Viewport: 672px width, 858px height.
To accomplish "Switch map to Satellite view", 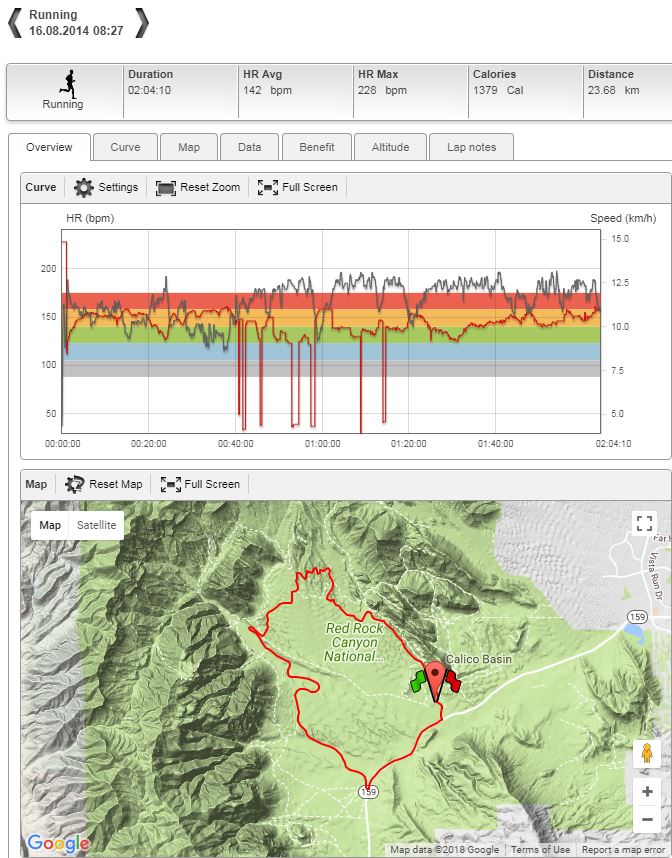I will click(96, 525).
